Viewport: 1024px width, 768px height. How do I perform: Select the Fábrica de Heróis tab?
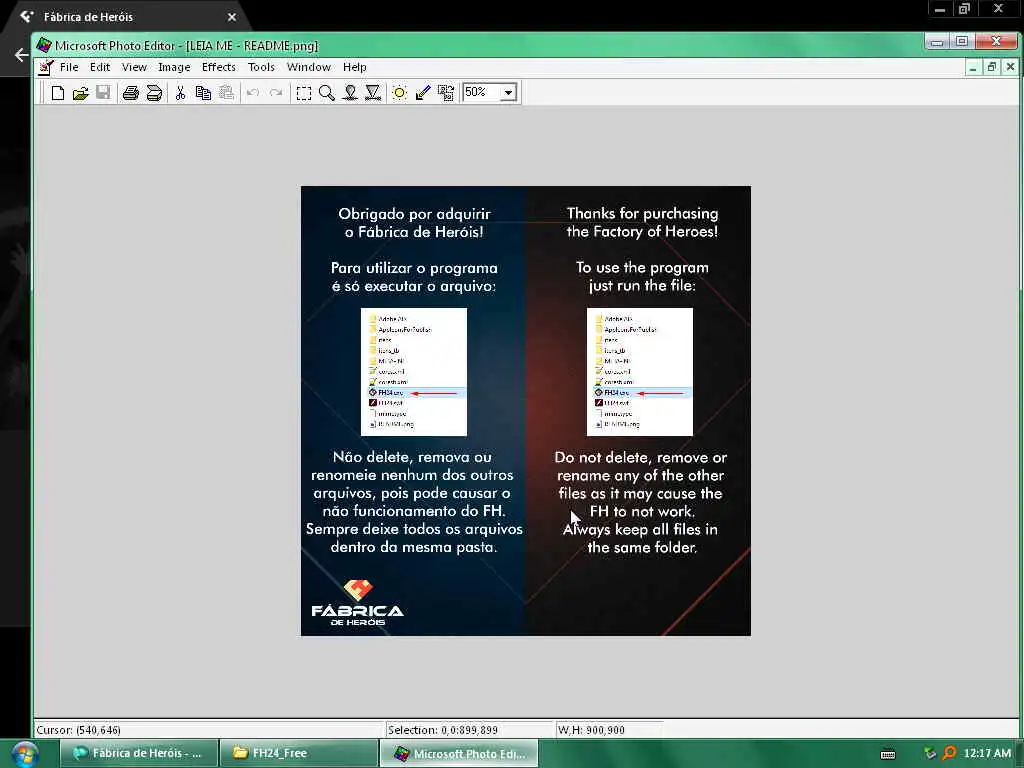tap(127, 17)
